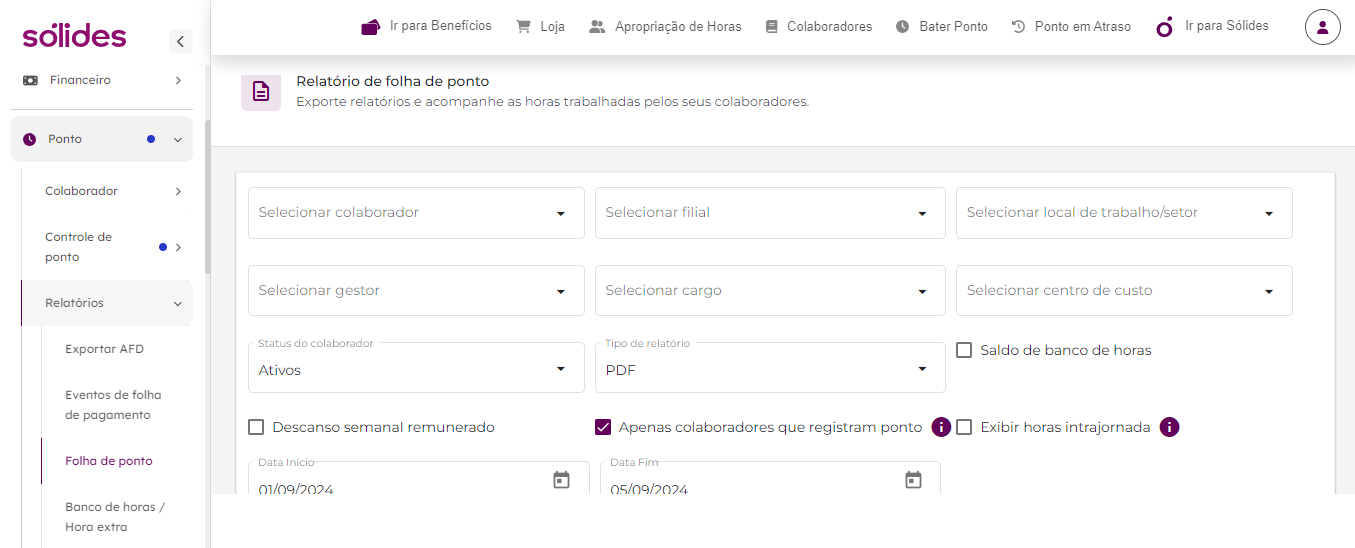Open calendar picker for Data Início
The image size is (1355, 548).
(562, 480)
